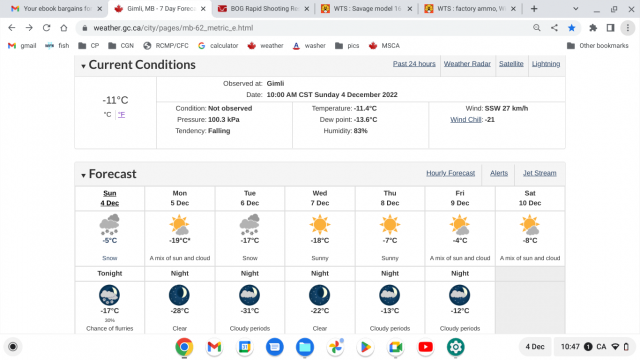Image resolution: width=640 pixels, height=360 pixels.
Task: Open the pics bookmarks folder
Action: pyautogui.click(x=347, y=46)
